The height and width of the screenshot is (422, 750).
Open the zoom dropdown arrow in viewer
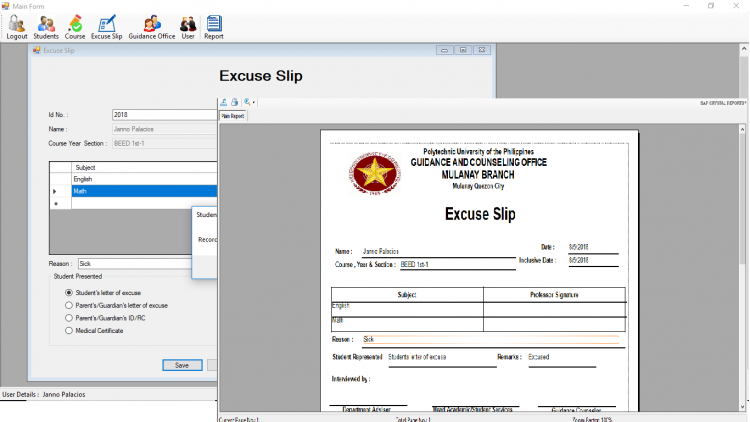(254, 102)
